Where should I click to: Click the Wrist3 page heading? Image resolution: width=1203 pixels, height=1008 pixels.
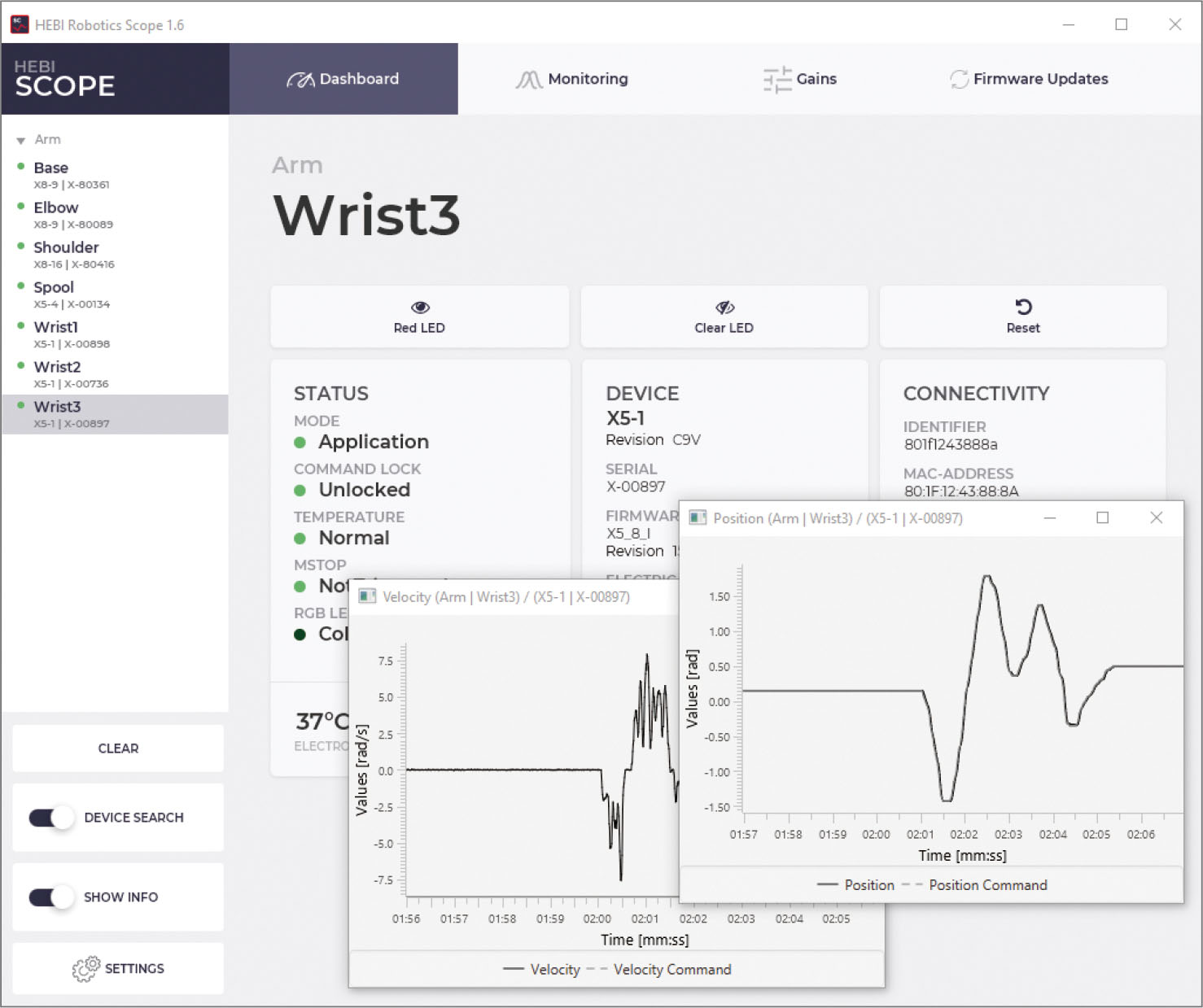coord(367,216)
